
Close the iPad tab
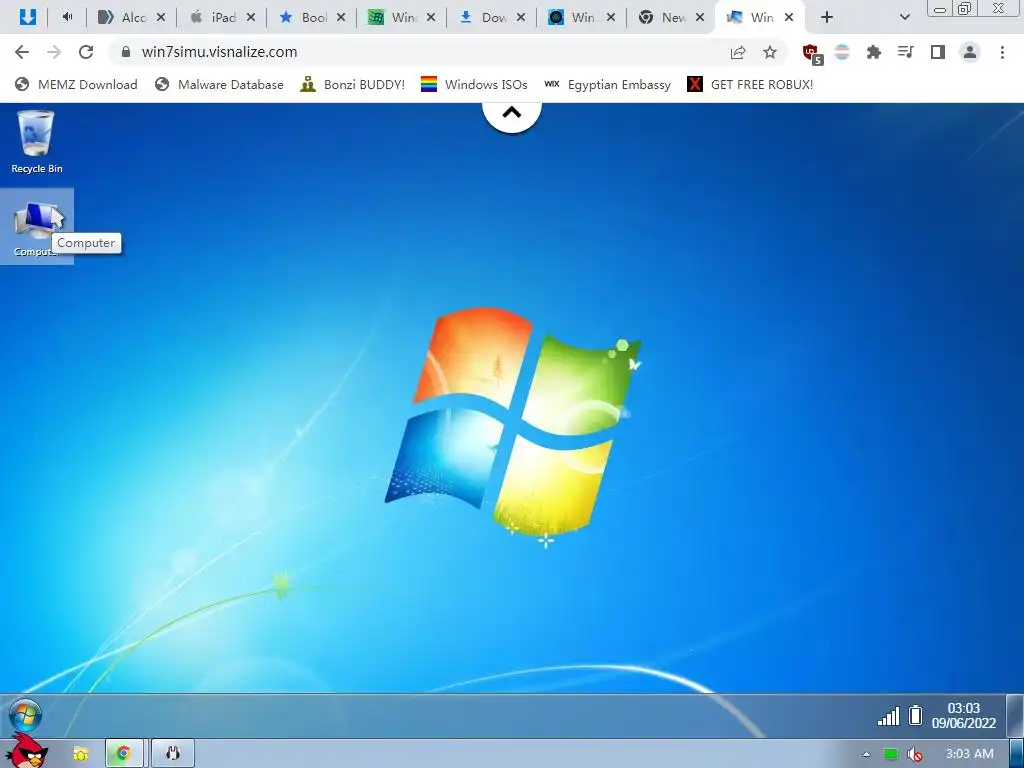click(x=251, y=18)
